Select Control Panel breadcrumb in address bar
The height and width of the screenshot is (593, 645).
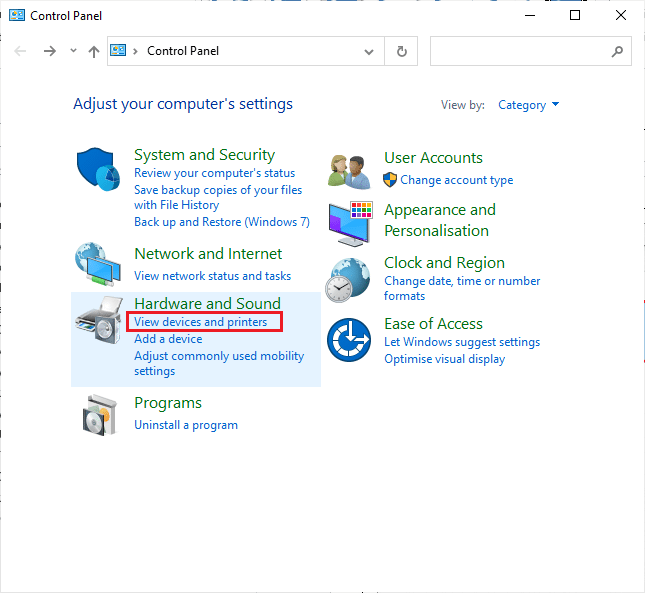click(183, 51)
